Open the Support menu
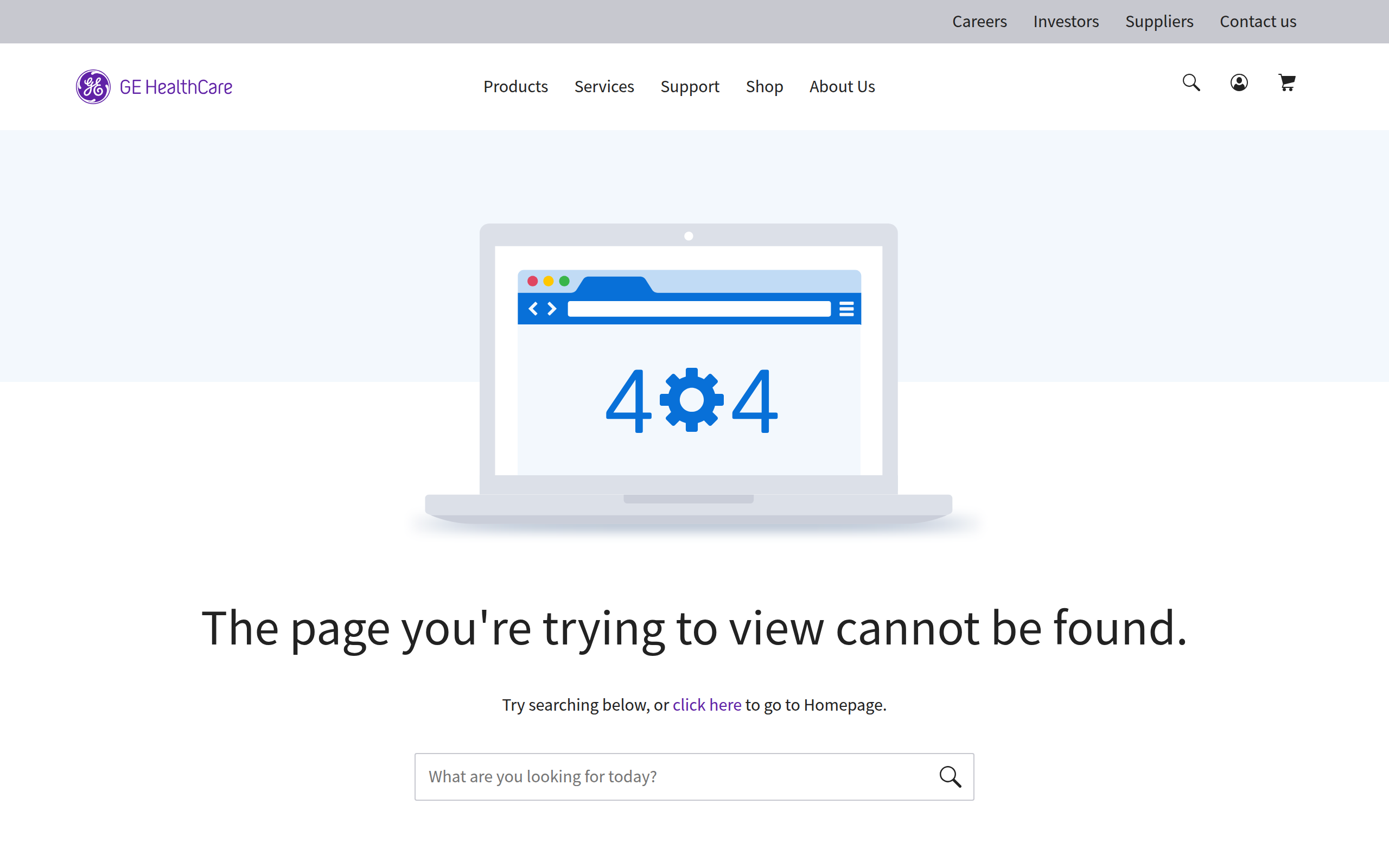Screen dimensions: 1389x868 tap(690, 86)
